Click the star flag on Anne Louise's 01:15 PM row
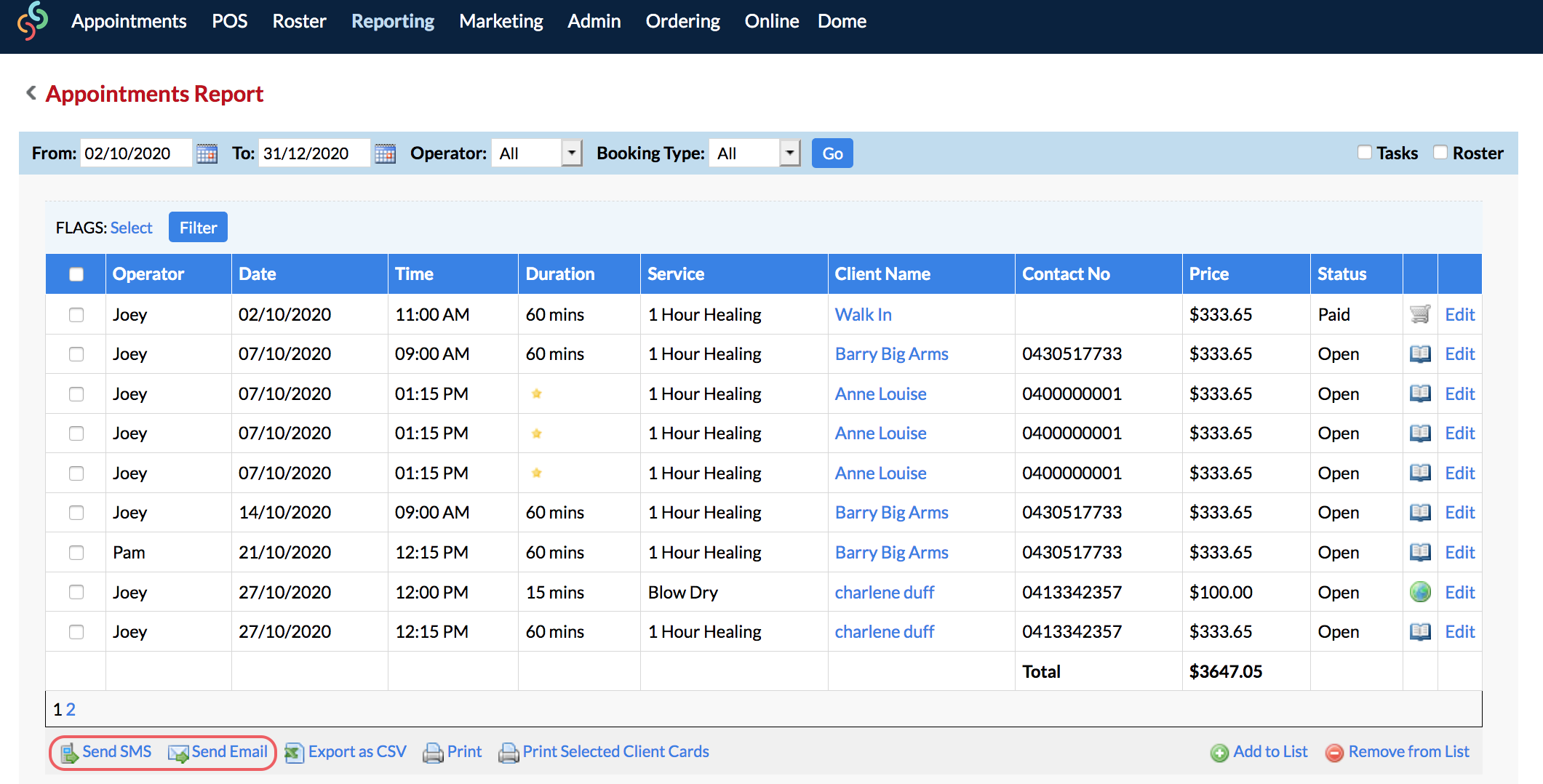The width and height of the screenshot is (1543, 784). 536,393
